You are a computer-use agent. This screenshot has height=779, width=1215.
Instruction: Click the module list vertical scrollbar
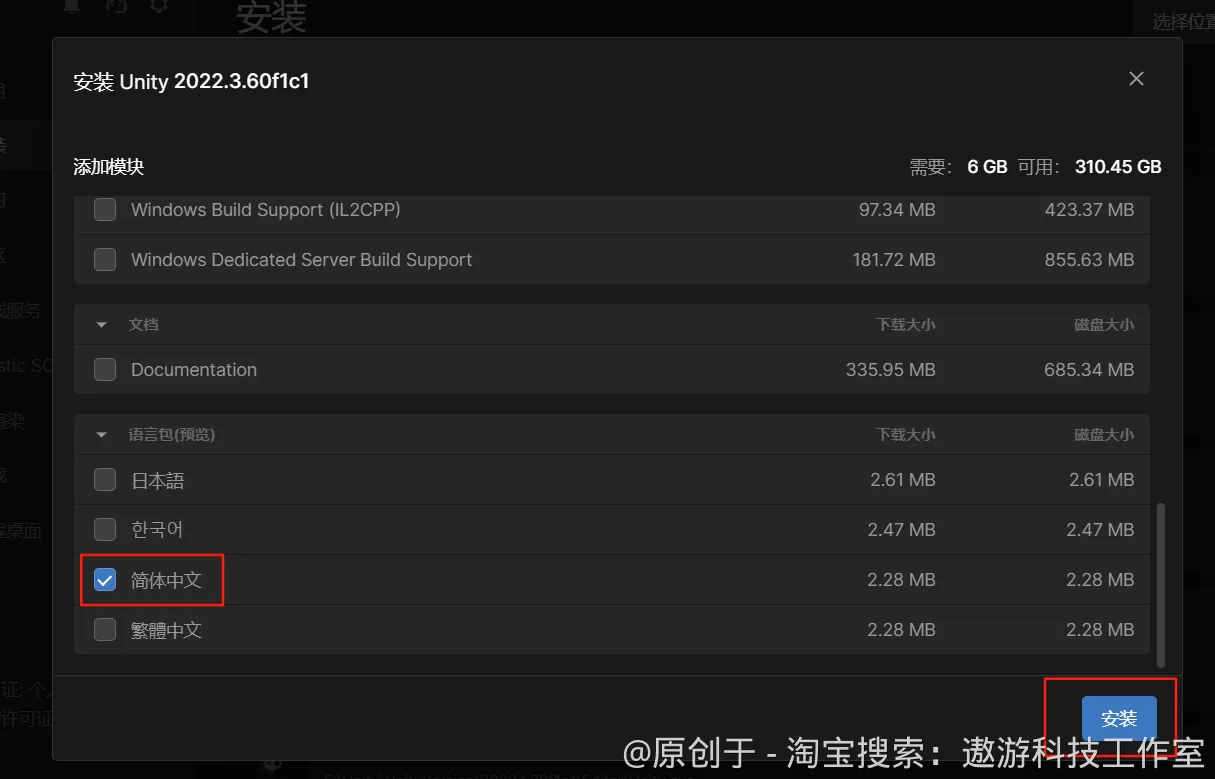1160,585
